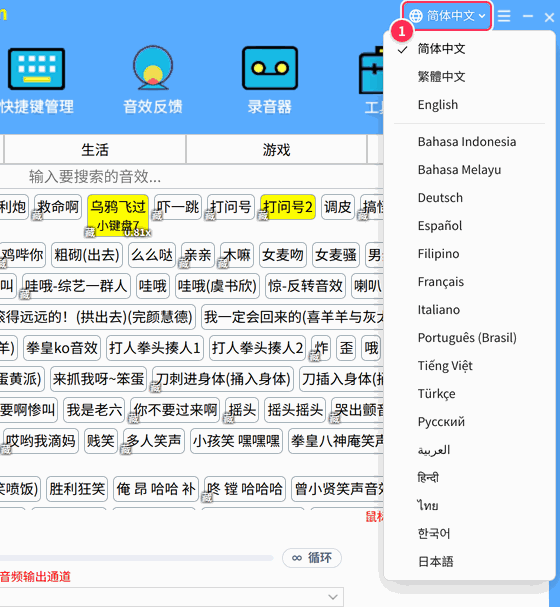560x607 pixels.
Task: Switch to the 游戏 category tab
Action: (276, 149)
